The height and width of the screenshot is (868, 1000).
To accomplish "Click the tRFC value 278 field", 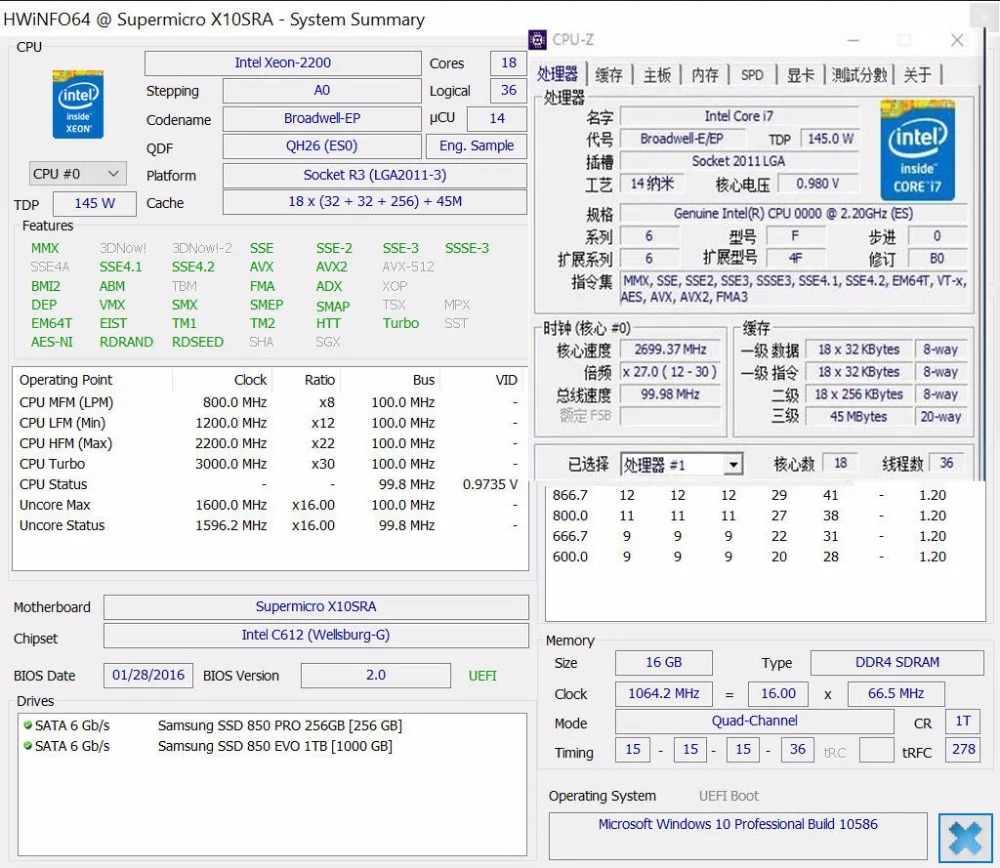I will [963, 749].
